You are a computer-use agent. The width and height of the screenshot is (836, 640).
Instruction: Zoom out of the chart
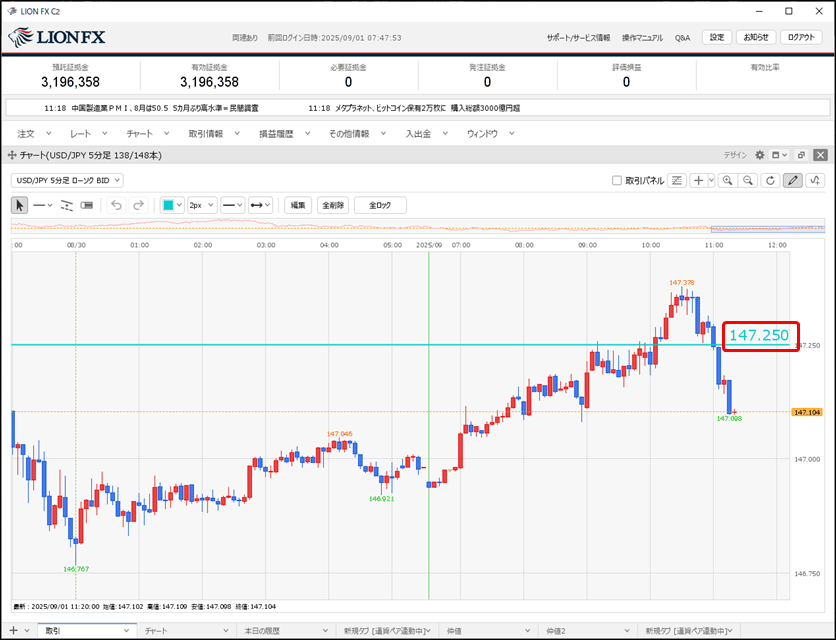[x=748, y=181]
